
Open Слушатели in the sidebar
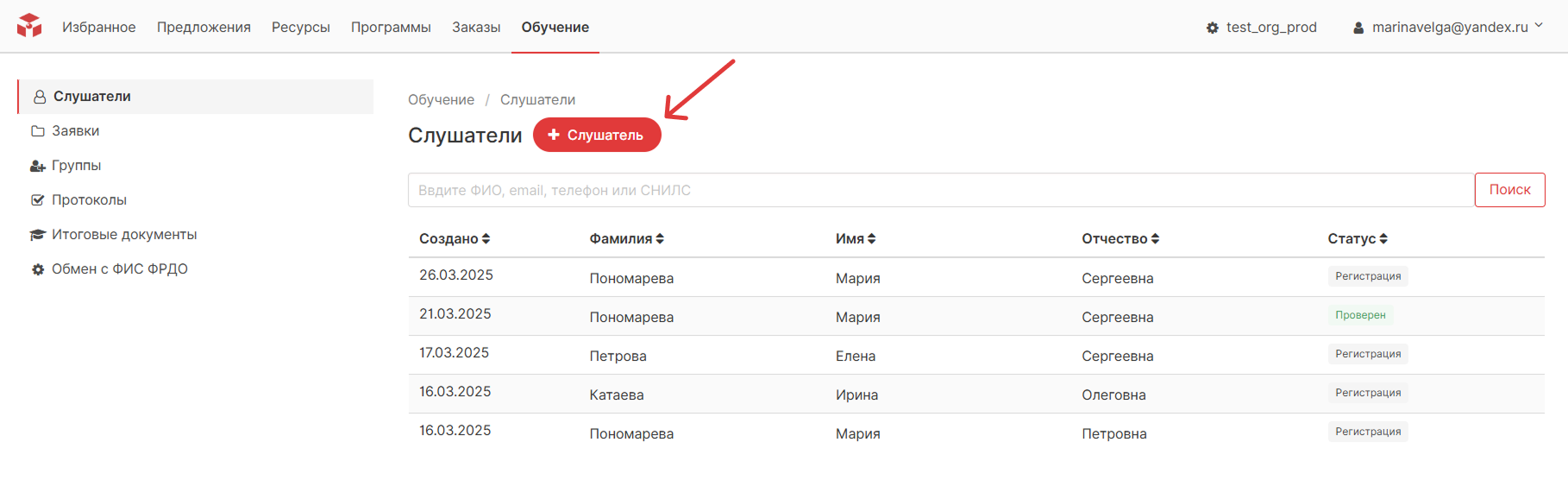pos(196,97)
